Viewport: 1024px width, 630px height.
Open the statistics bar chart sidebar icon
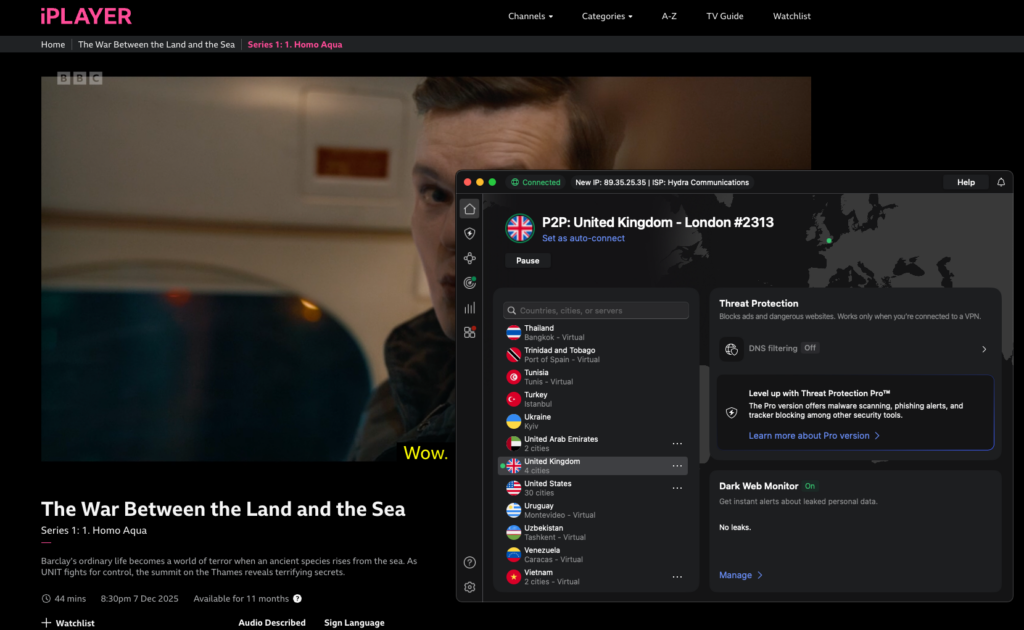470,307
